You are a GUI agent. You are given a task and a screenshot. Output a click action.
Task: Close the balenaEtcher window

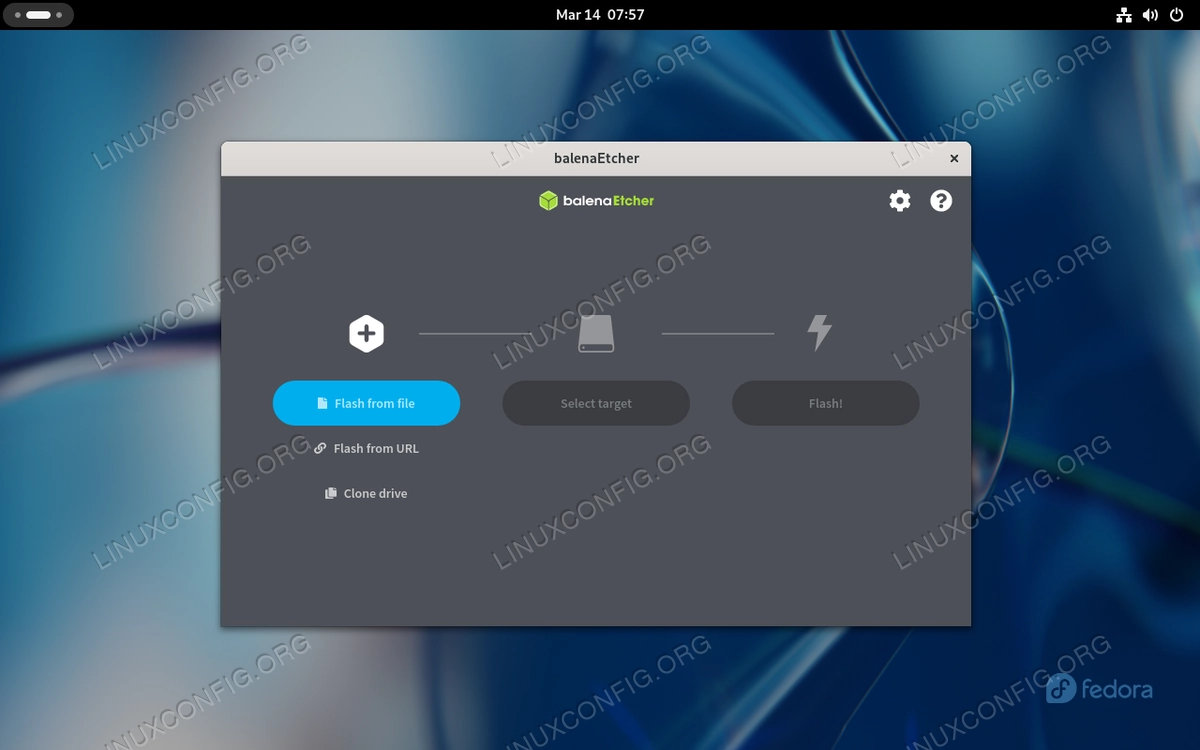click(954, 158)
